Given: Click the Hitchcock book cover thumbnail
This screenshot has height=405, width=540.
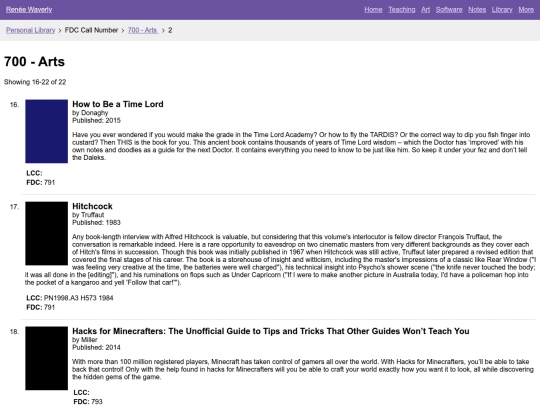Looking at the screenshot, I should click(46, 233).
